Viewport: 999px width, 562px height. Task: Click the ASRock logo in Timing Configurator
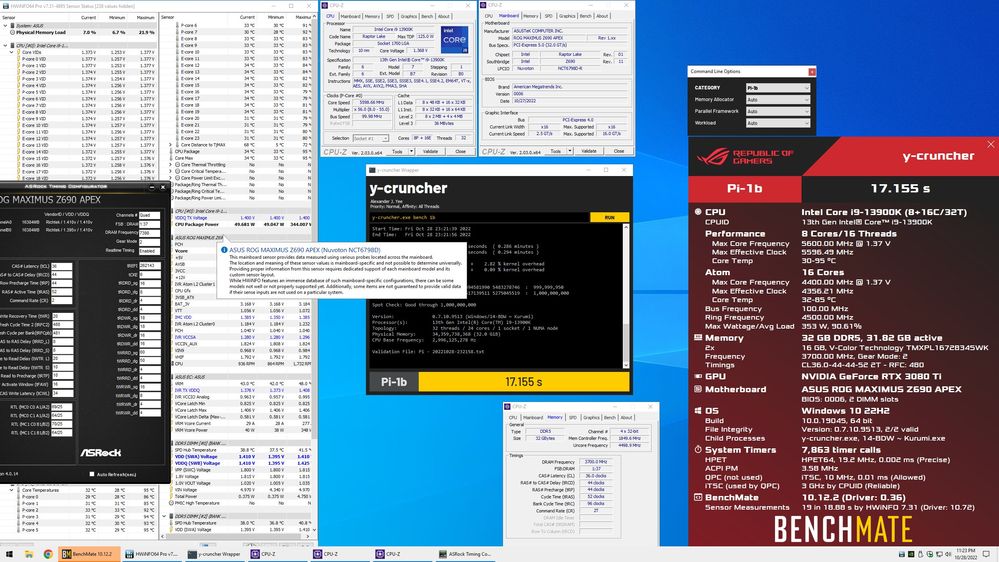click(x=100, y=452)
